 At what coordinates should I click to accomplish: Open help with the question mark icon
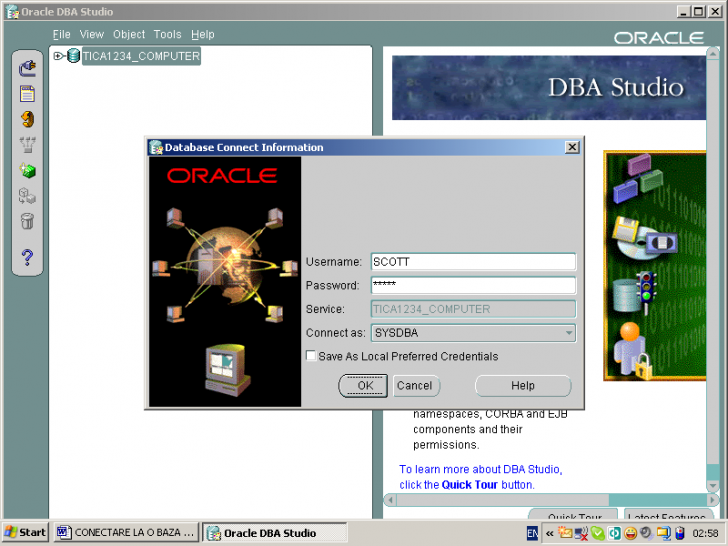point(28,258)
